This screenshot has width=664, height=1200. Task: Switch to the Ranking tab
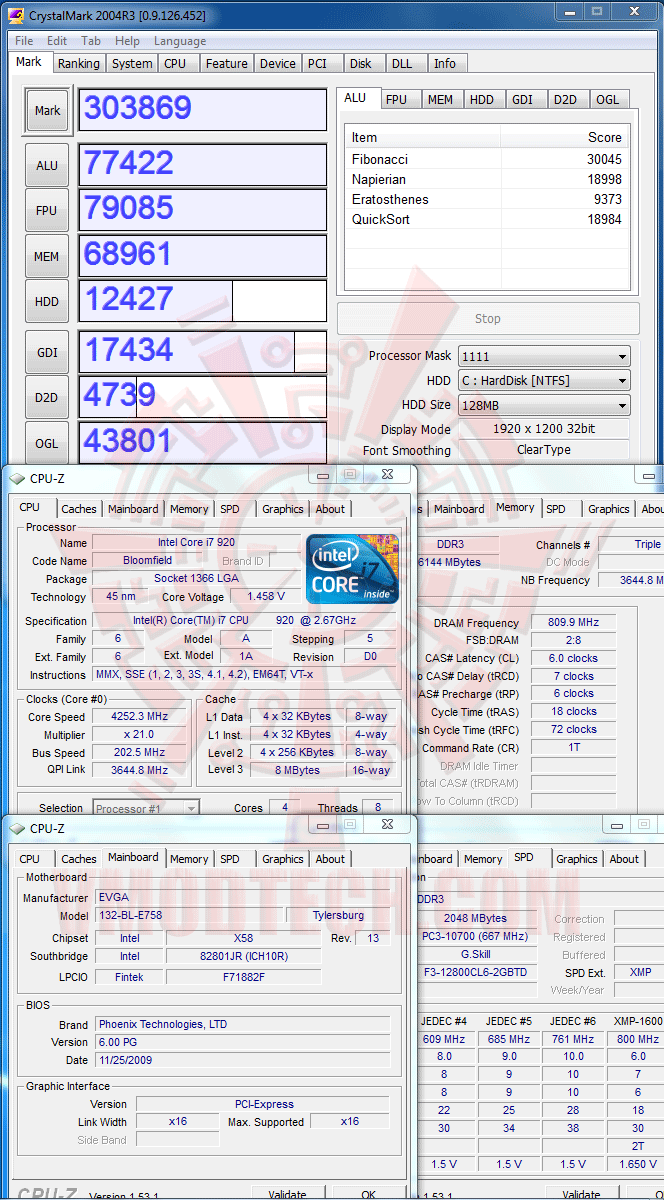[78, 63]
